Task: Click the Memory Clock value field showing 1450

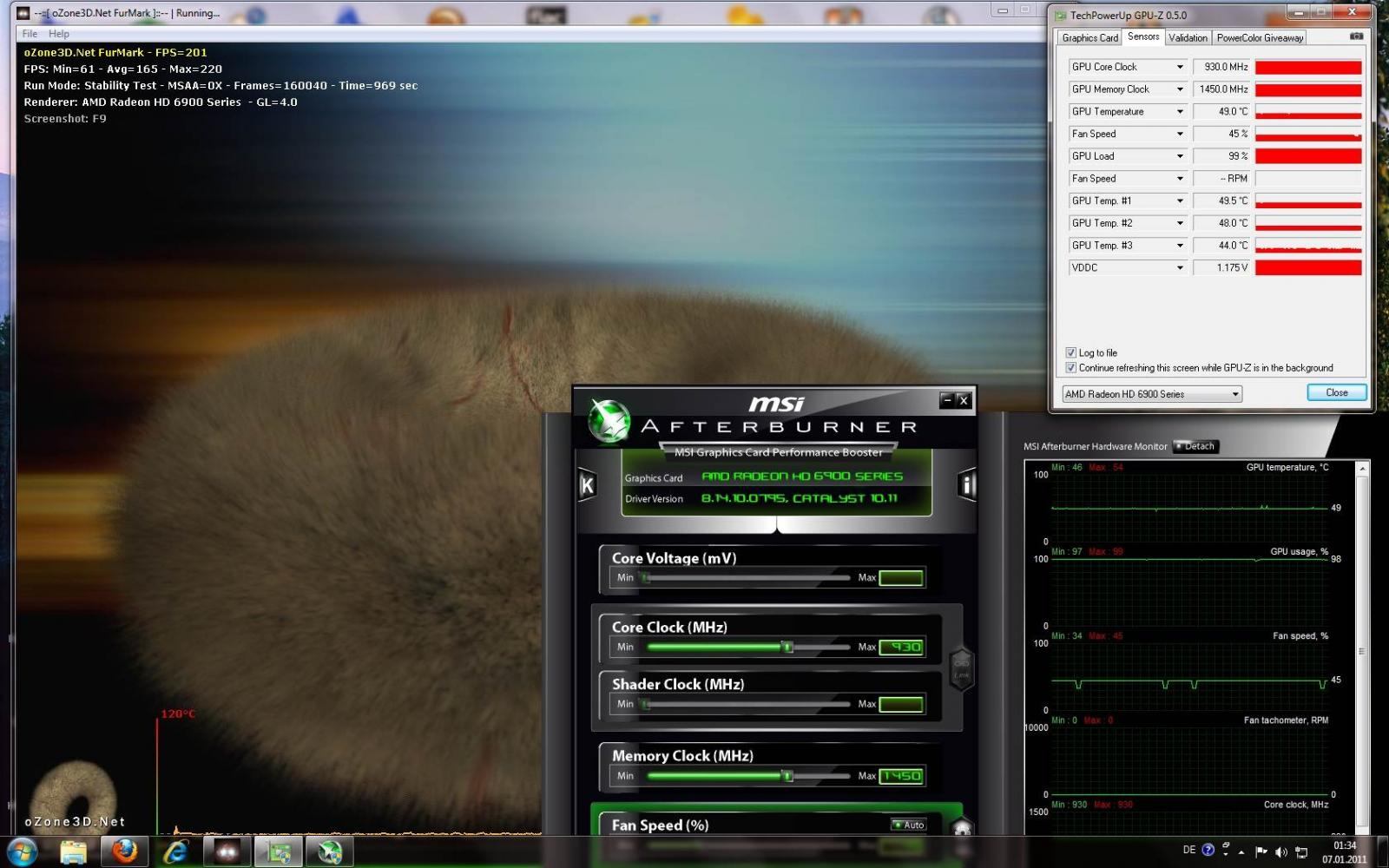Action: pos(901,776)
